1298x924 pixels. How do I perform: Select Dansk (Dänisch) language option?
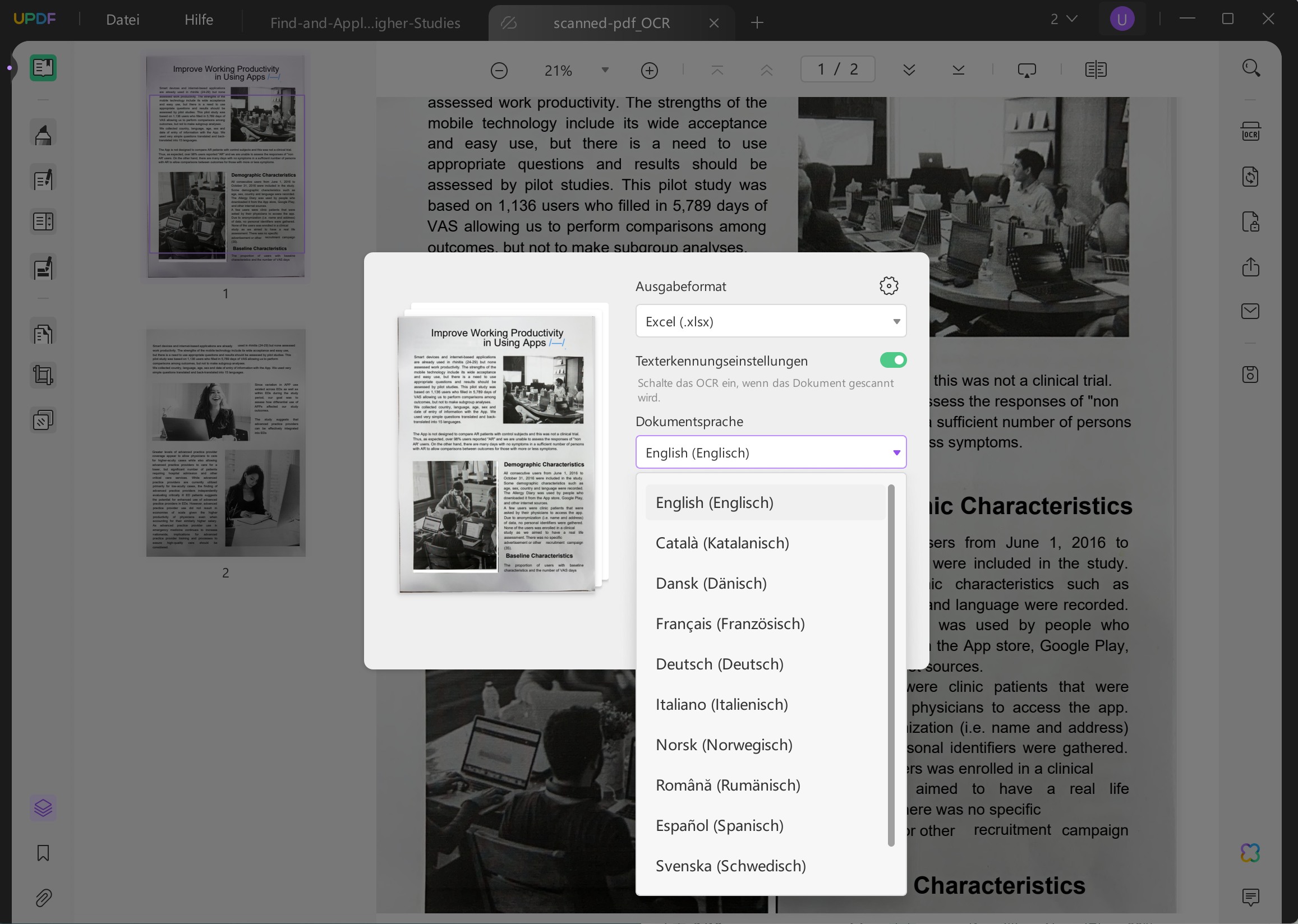764,583
